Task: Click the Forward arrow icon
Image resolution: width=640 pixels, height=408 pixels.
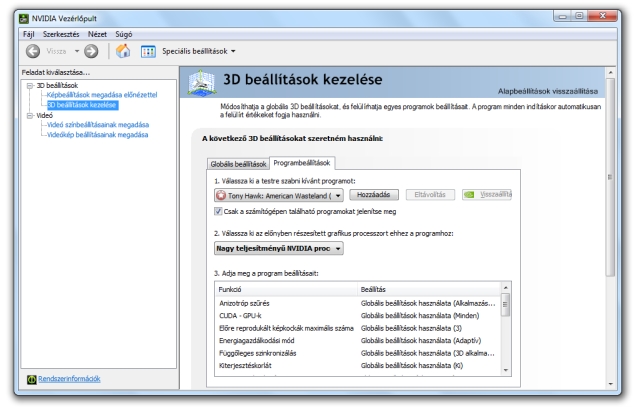Action: click(91, 51)
